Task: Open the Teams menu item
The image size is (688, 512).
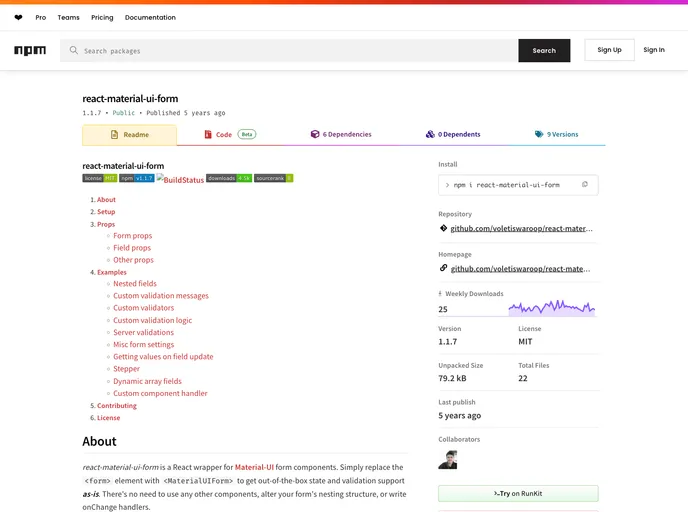Action: point(68,18)
